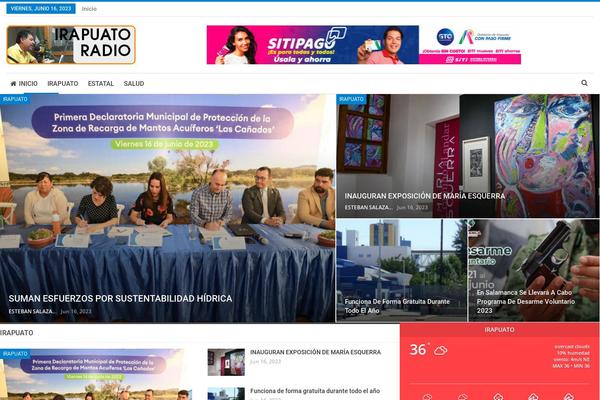The height and width of the screenshot is (400, 600).
Task: Click Irapuato weather widget title
Action: pos(499,330)
